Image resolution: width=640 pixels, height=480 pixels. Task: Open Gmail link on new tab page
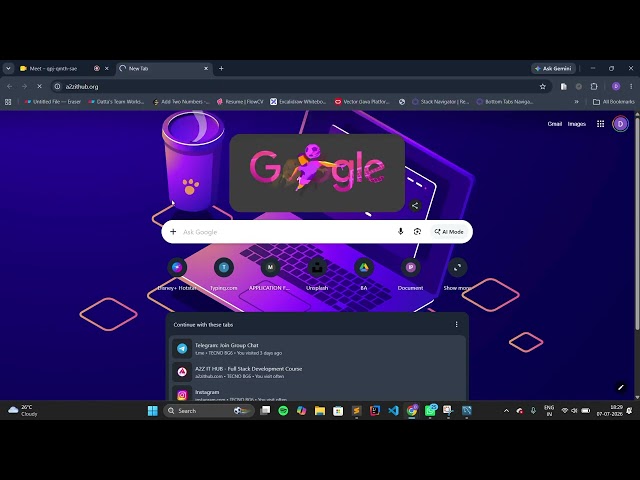click(555, 124)
